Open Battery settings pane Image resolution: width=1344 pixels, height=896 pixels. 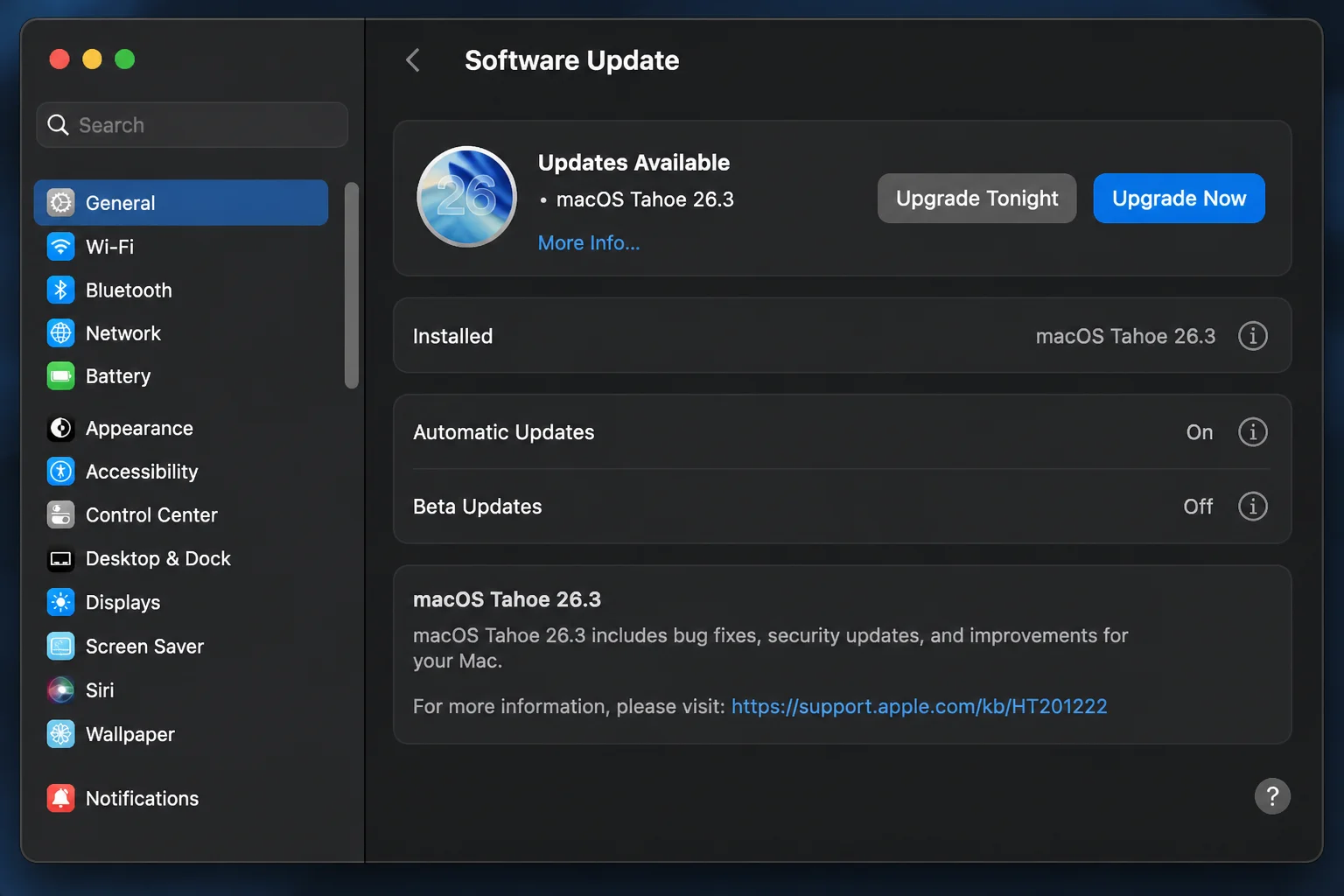[x=181, y=376]
